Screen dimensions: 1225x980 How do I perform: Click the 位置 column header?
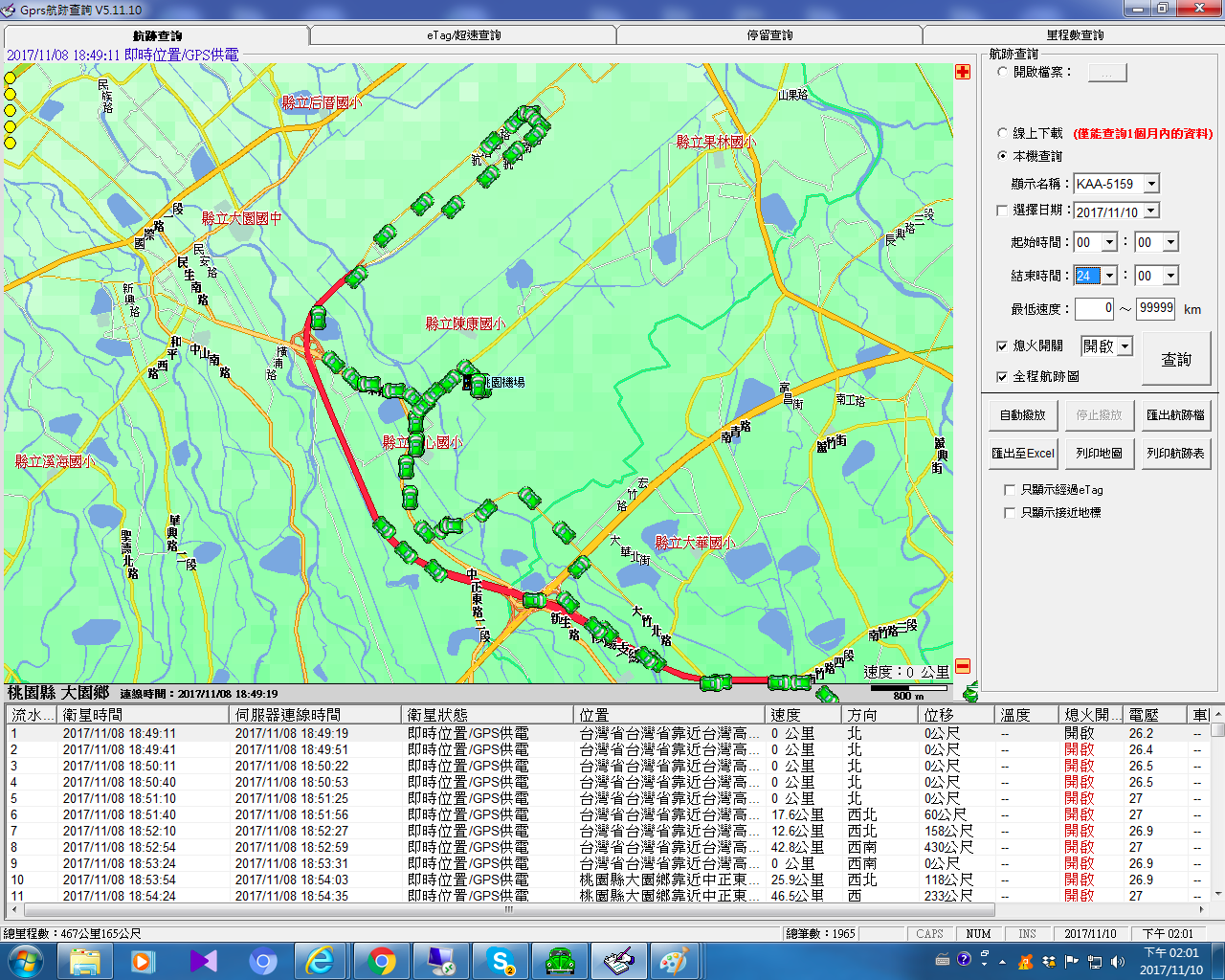pyautogui.click(x=670, y=715)
